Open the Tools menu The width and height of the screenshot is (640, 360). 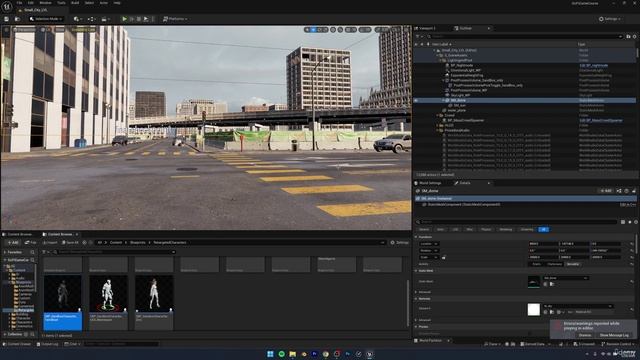(x=61, y=3)
